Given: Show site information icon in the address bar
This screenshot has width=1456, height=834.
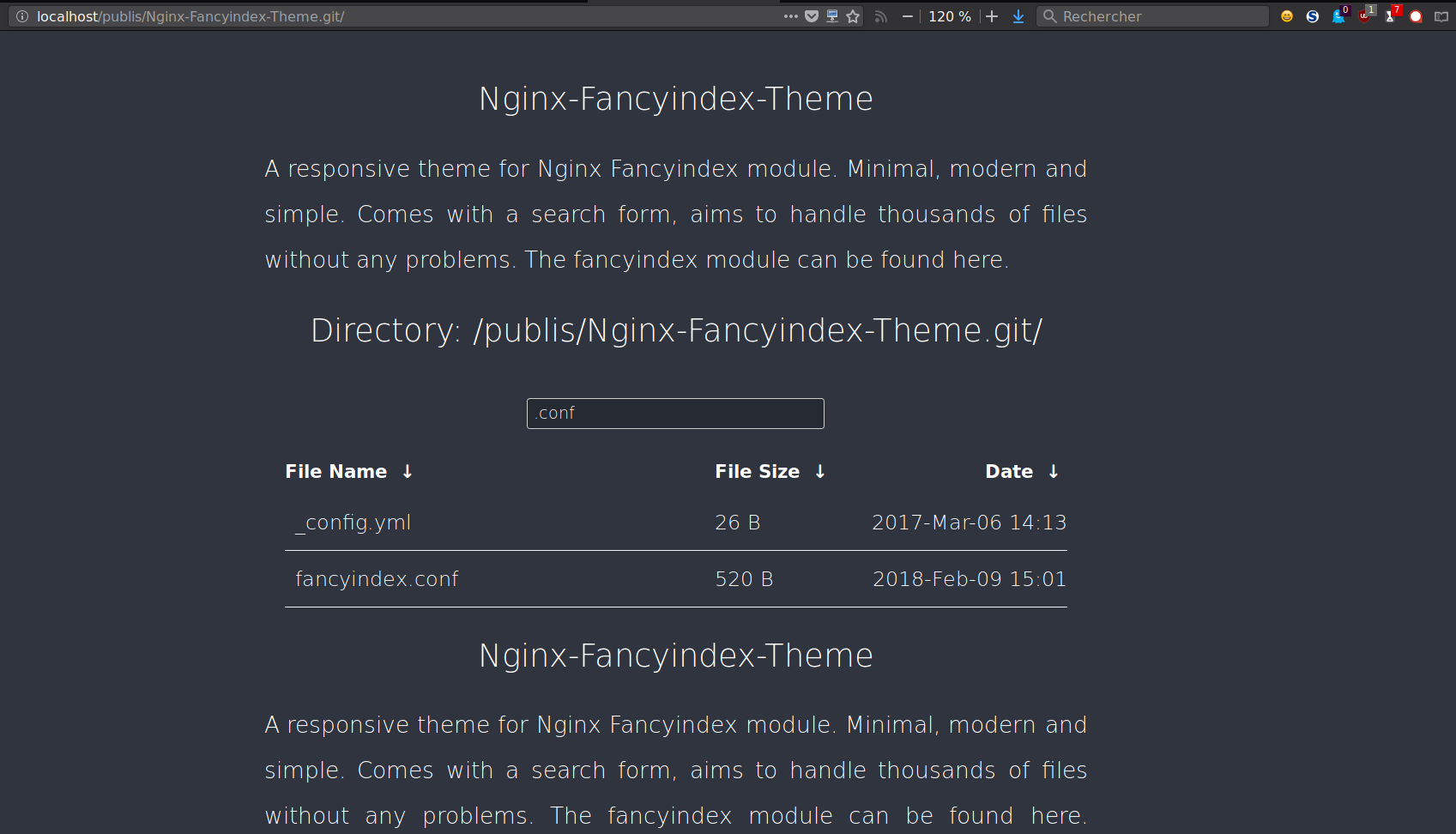Looking at the screenshot, I should pyautogui.click(x=22, y=16).
